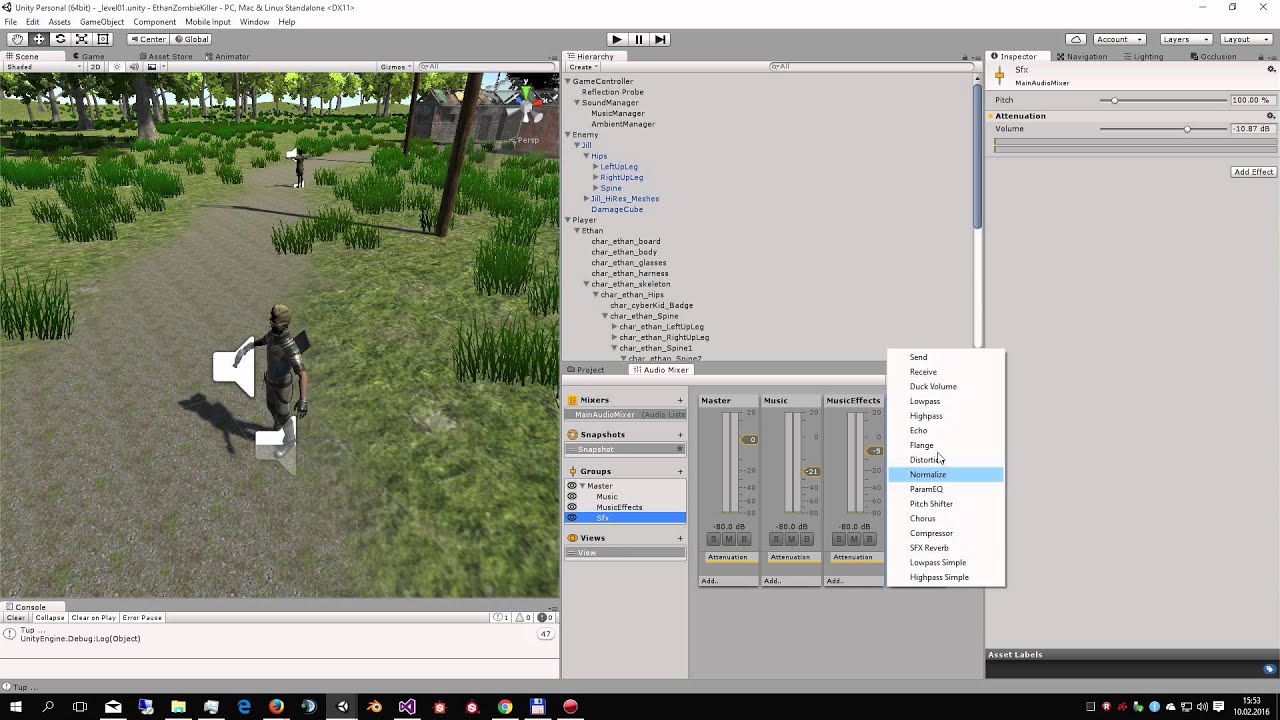Open the Layers dropdown

[x=1186, y=39]
